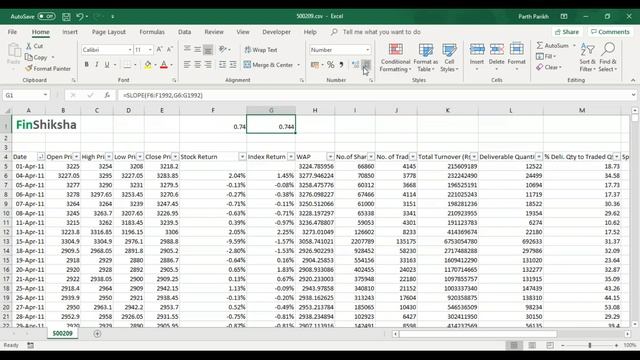The height and width of the screenshot is (360, 640).
Task: Click the Insert Function fx icon
Action: [x=107, y=95]
